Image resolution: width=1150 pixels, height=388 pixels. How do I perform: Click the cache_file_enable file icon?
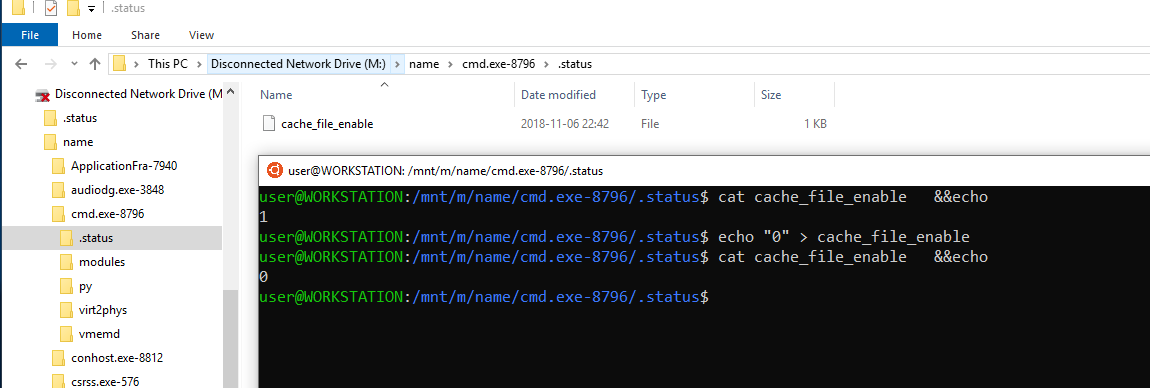click(x=268, y=124)
